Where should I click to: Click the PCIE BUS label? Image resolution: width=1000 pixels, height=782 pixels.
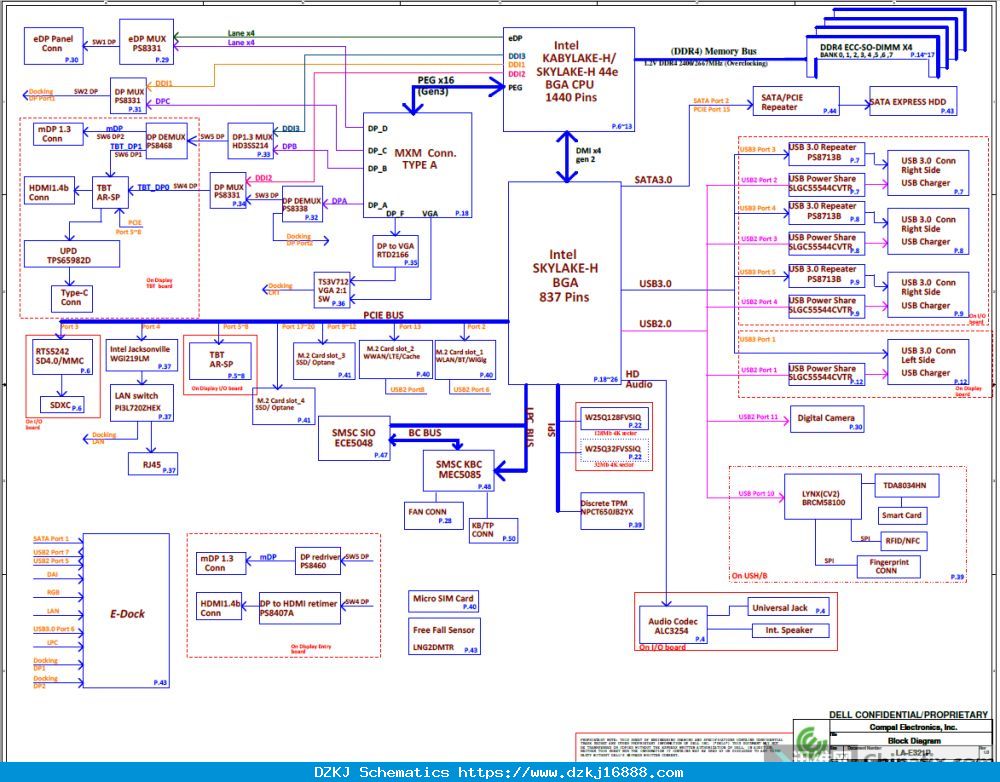(383, 315)
